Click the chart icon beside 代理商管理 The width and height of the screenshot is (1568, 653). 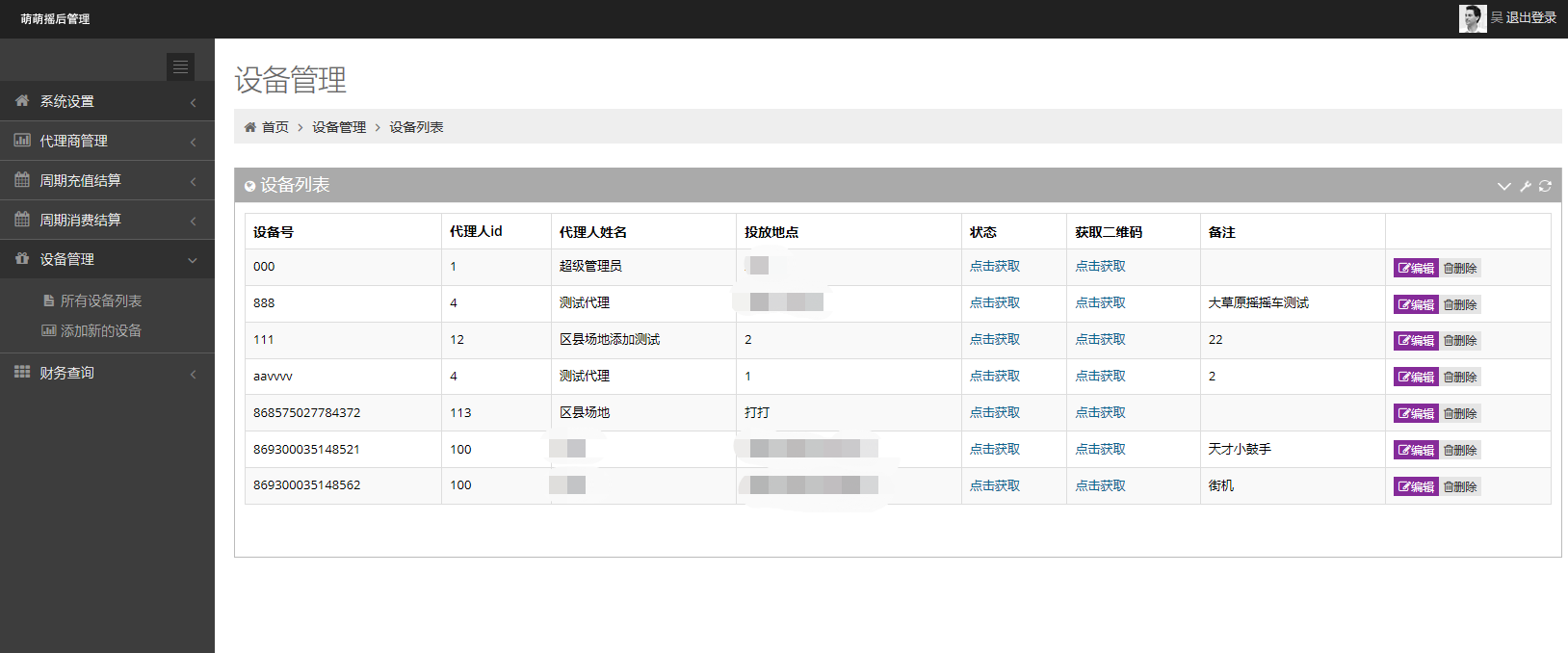coord(21,140)
